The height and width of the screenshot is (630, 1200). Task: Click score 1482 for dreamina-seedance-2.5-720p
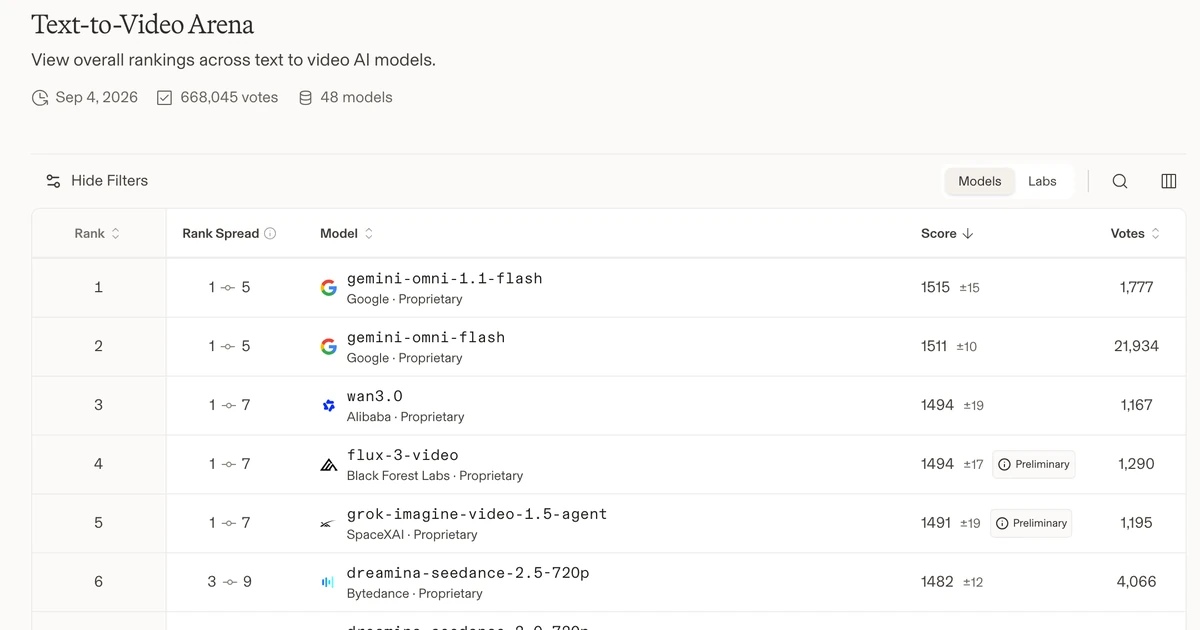(x=937, y=581)
